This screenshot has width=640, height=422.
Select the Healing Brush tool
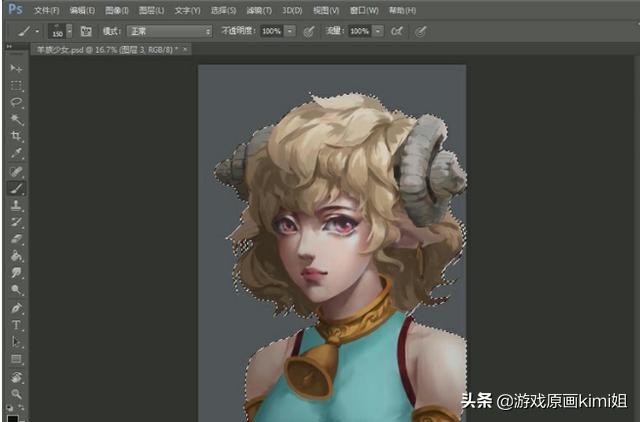coord(16,171)
